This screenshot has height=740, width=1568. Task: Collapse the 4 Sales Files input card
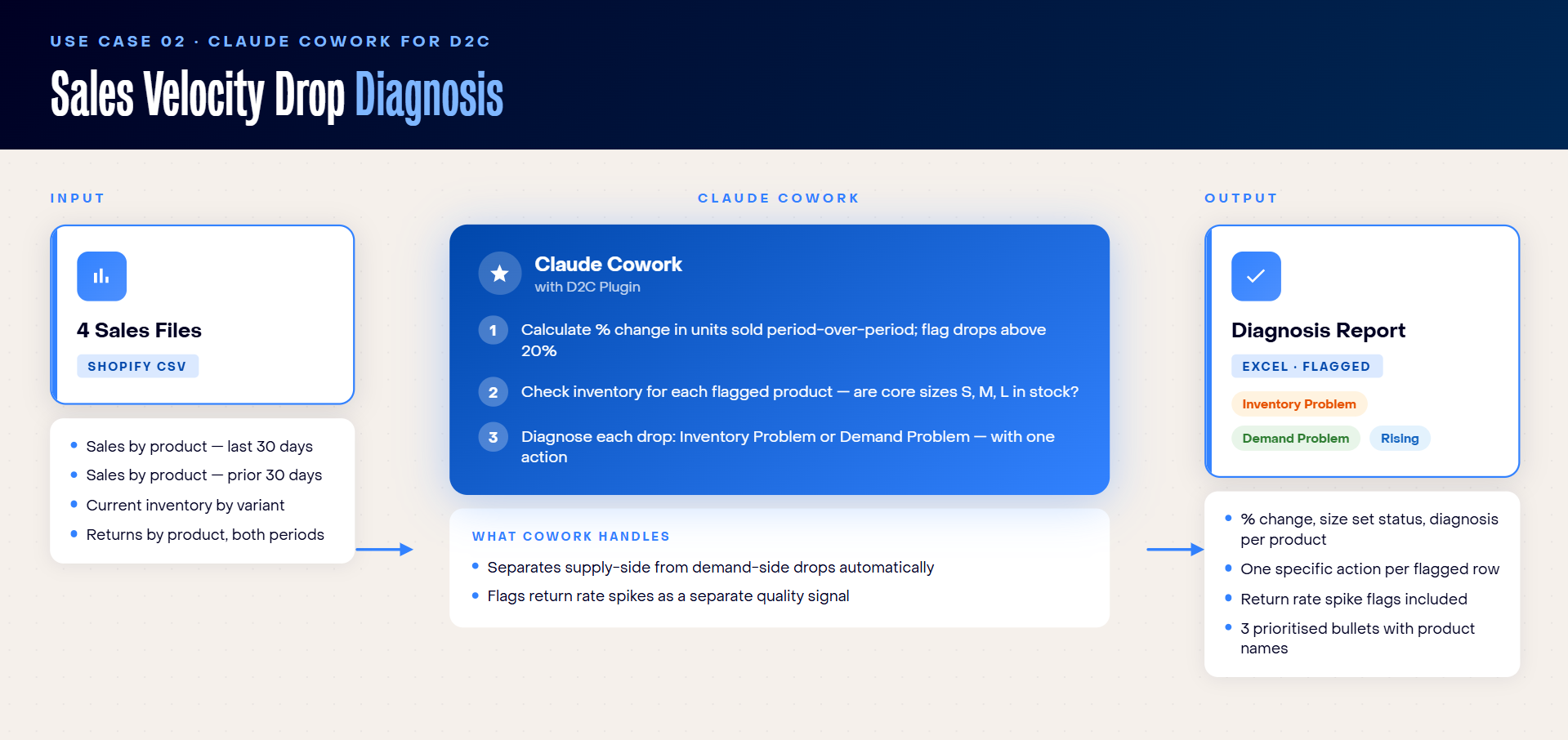(x=203, y=314)
